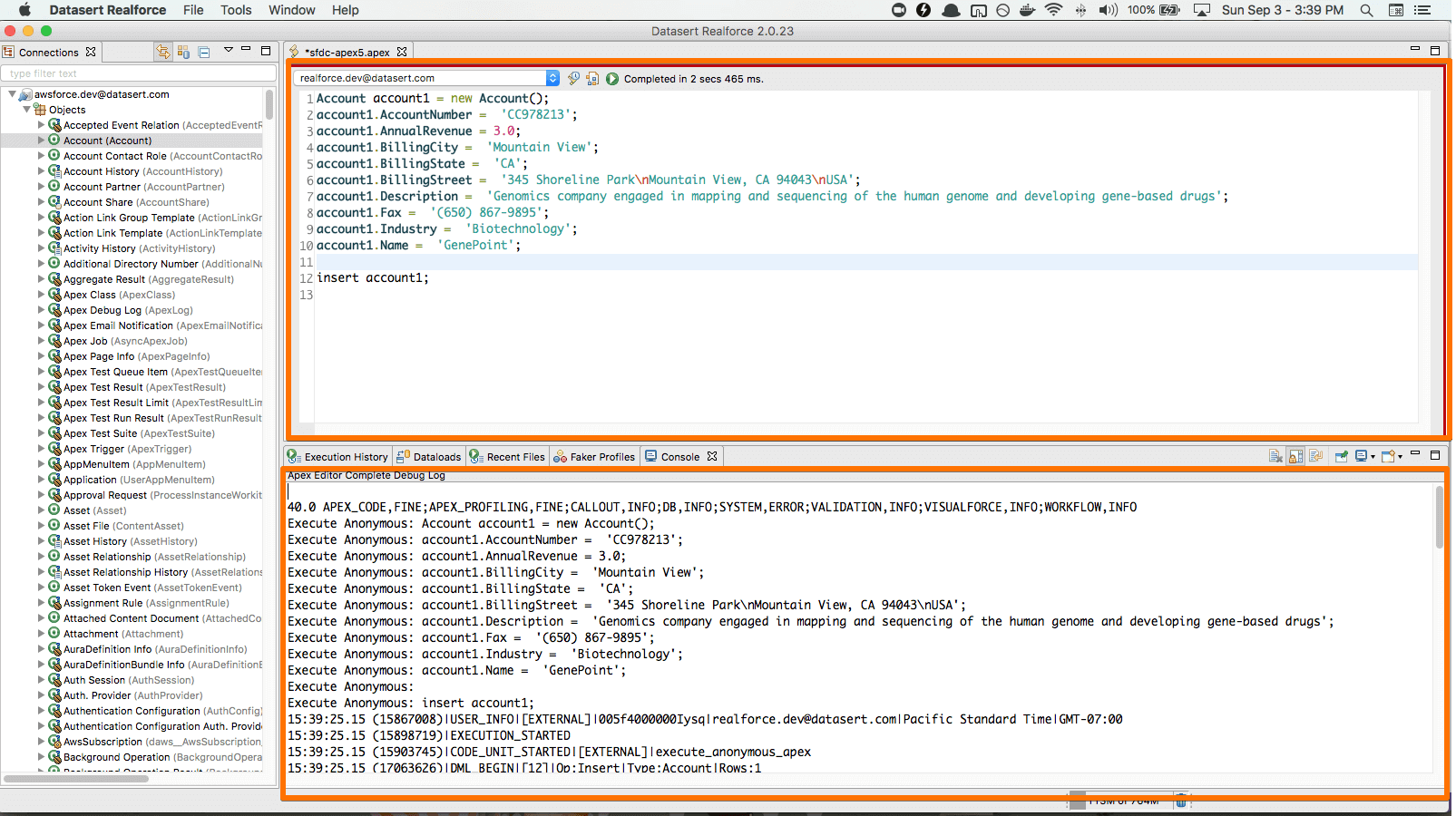
Task: Toggle Scroll Lock in Console toolbar
Action: (1295, 456)
